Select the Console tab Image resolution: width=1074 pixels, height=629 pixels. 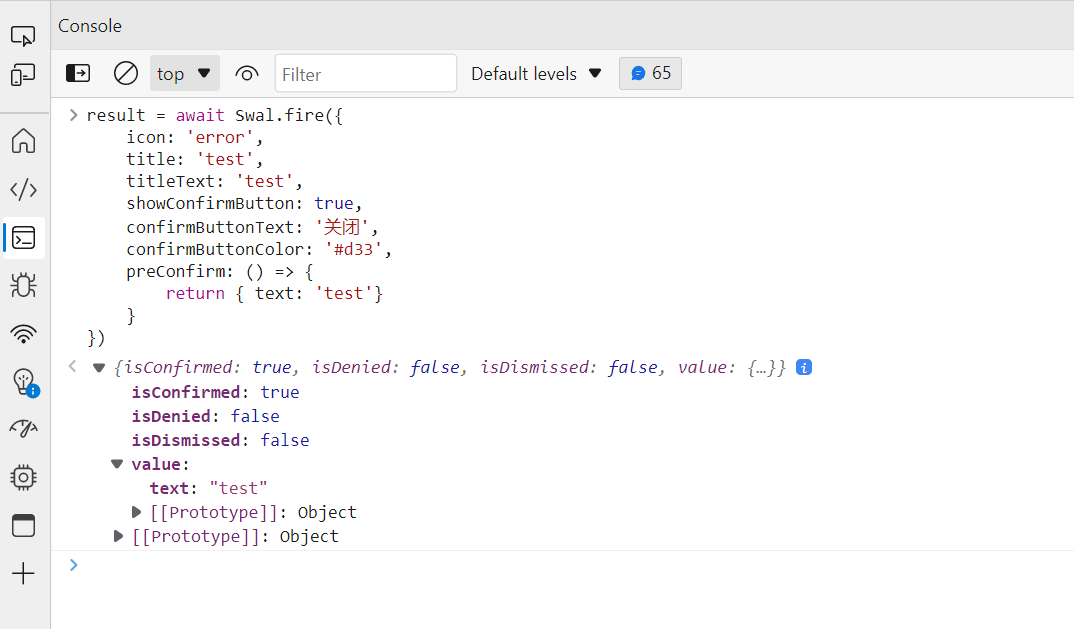tap(90, 25)
